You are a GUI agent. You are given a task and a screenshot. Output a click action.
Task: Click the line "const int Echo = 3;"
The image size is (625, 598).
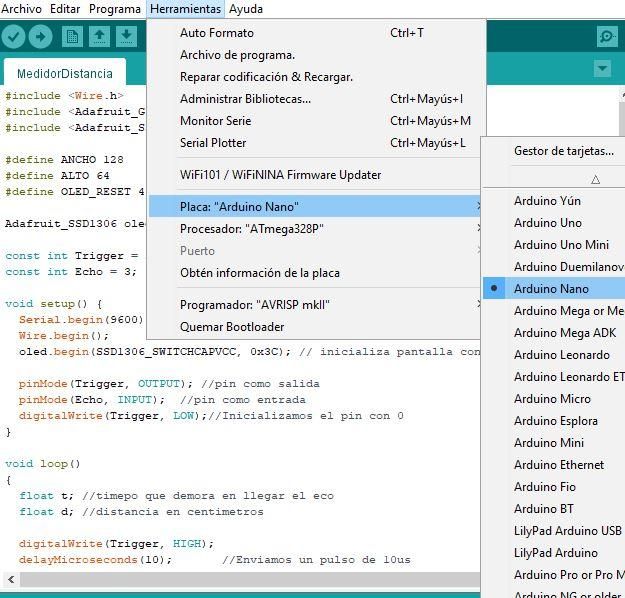[71, 272]
